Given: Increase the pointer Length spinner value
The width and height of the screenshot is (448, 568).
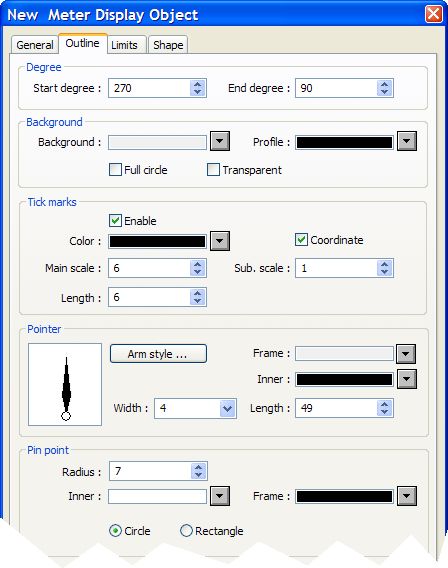Looking at the screenshot, I should 384,404.
